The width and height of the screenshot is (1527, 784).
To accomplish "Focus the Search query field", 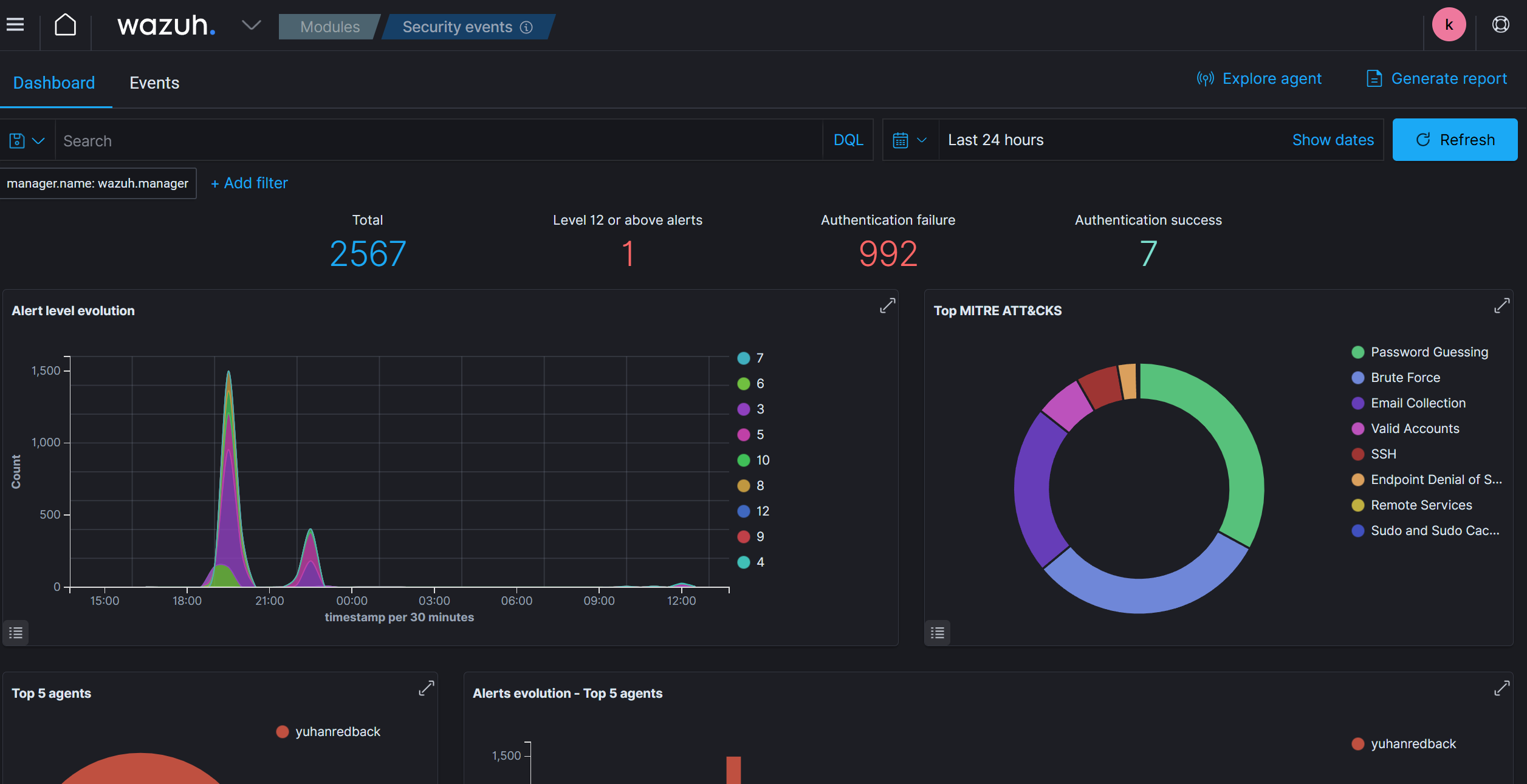I will point(439,141).
